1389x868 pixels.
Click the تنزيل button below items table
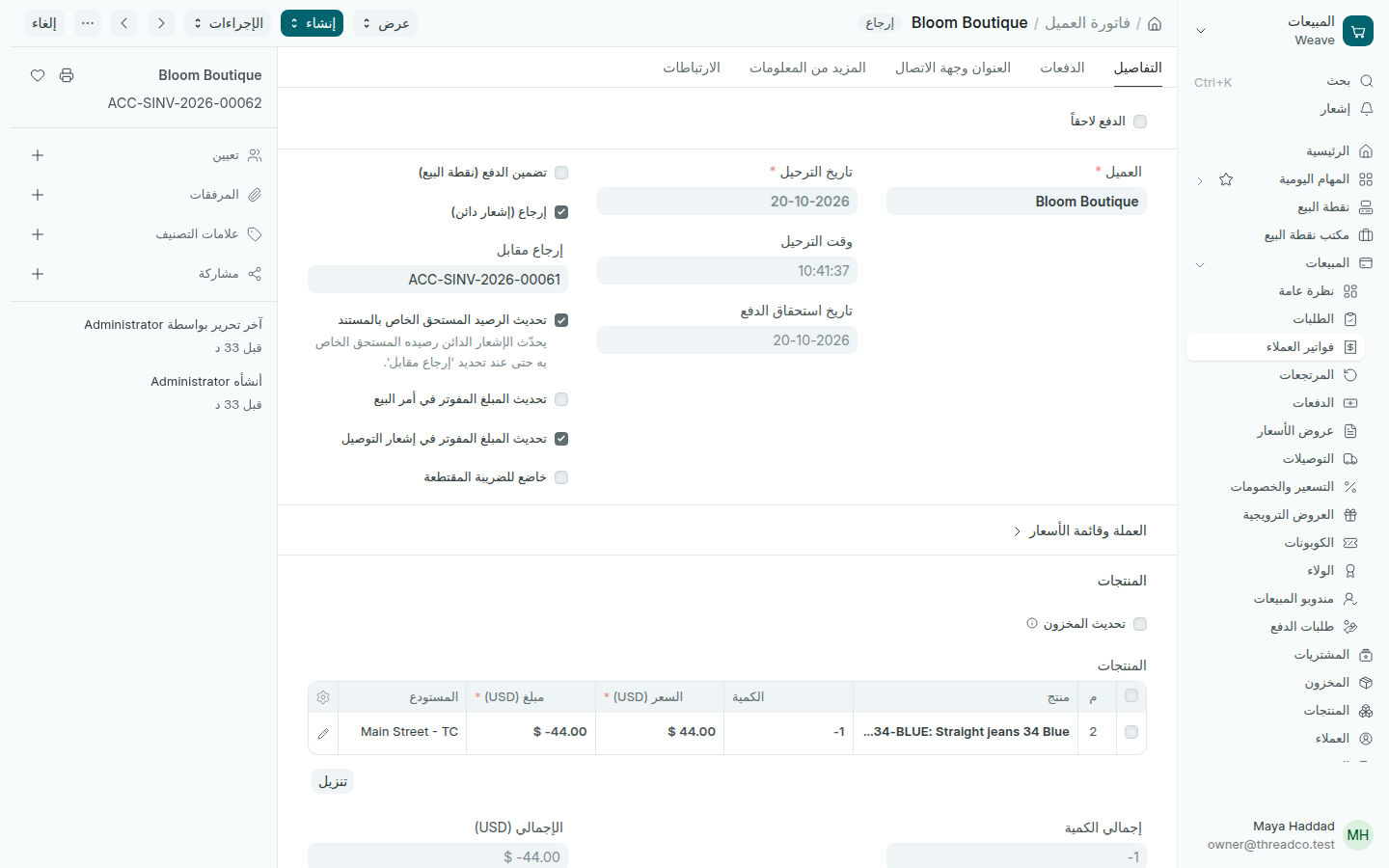[x=333, y=781]
